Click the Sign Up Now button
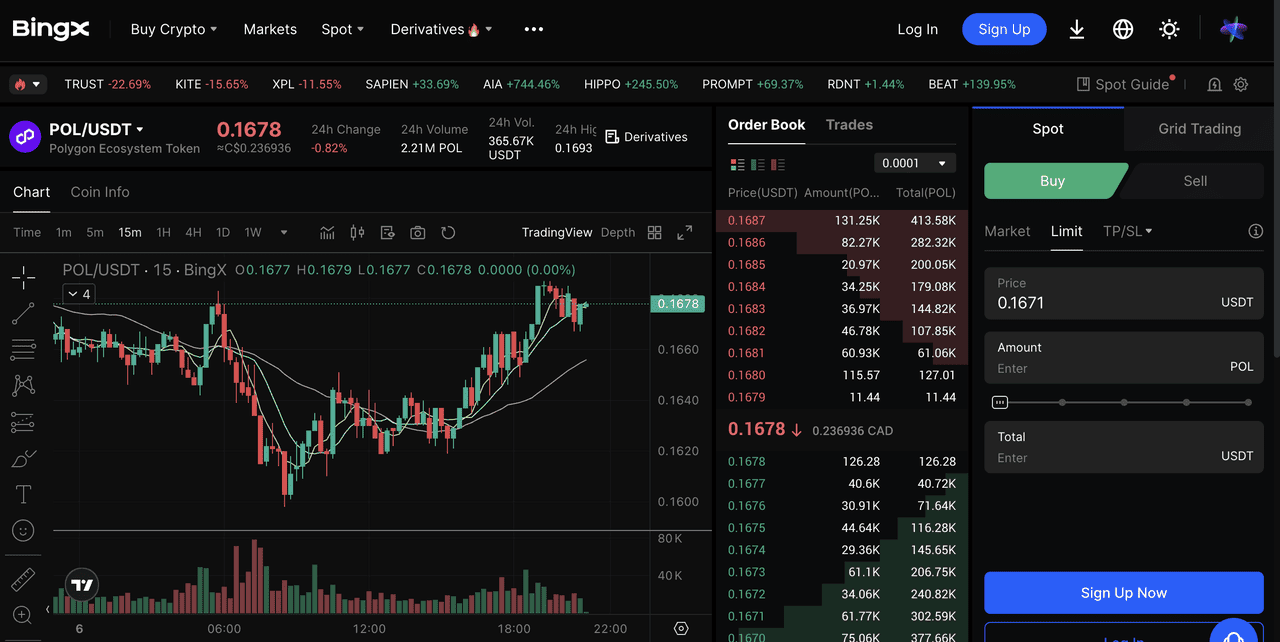The image size is (1280, 642). click(1123, 593)
